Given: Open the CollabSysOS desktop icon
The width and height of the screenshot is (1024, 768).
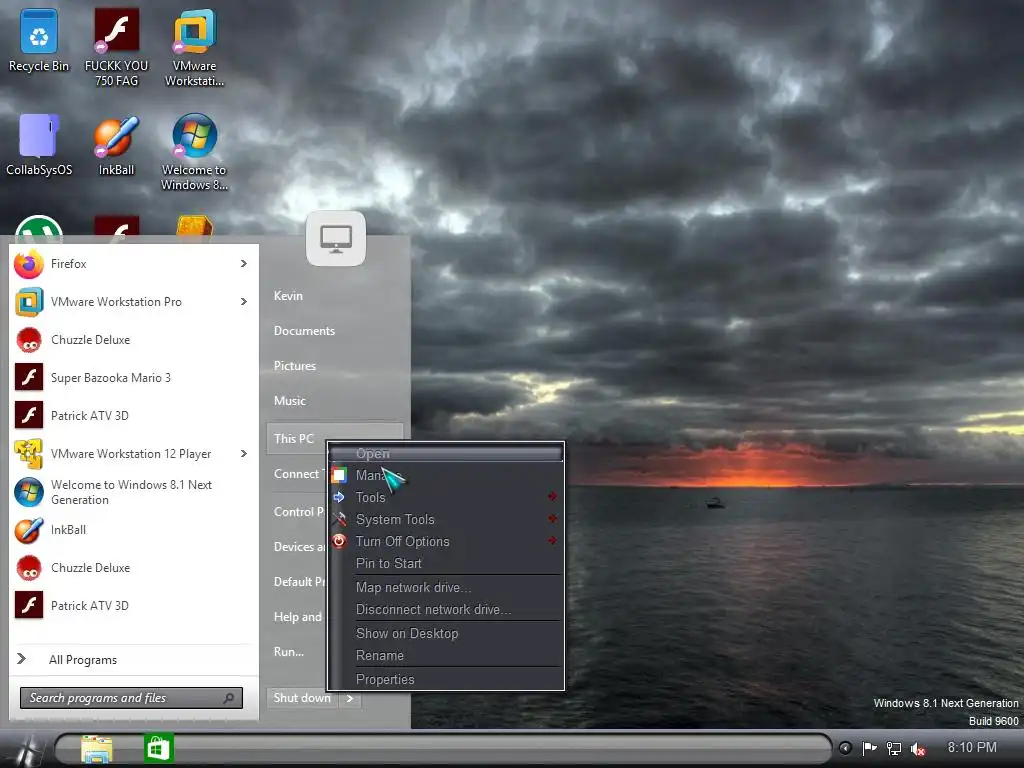Looking at the screenshot, I should coord(39,145).
